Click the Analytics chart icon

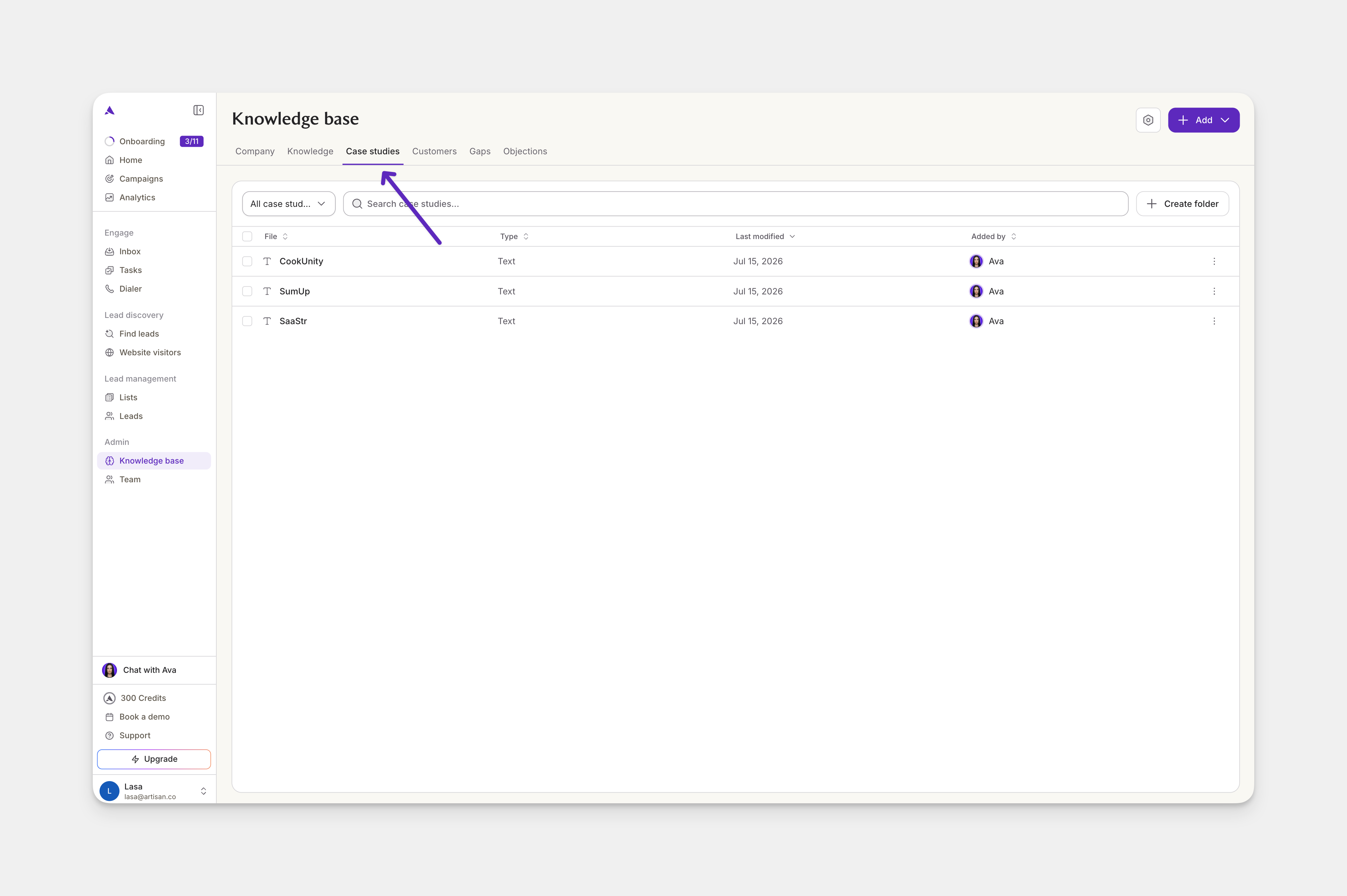[x=110, y=198]
